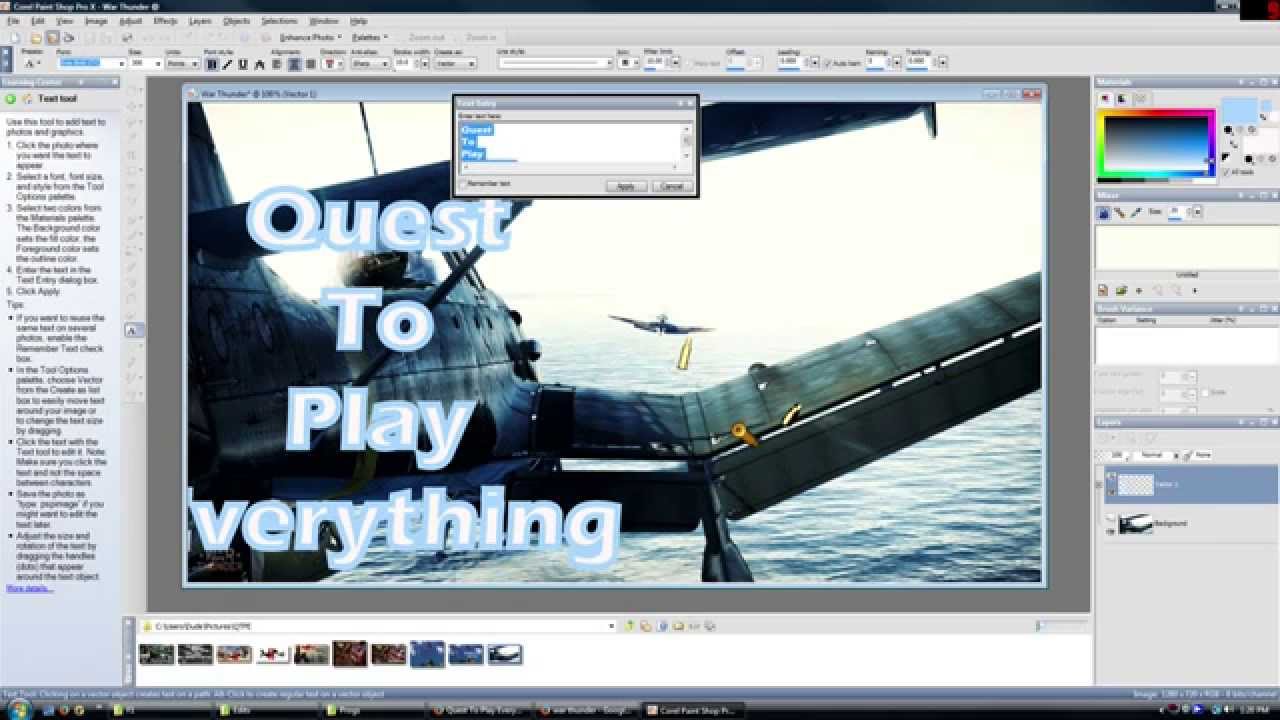The width and height of the screenshot is (1280, 720).
Task: Open the Layers menu
Action: 200,21
